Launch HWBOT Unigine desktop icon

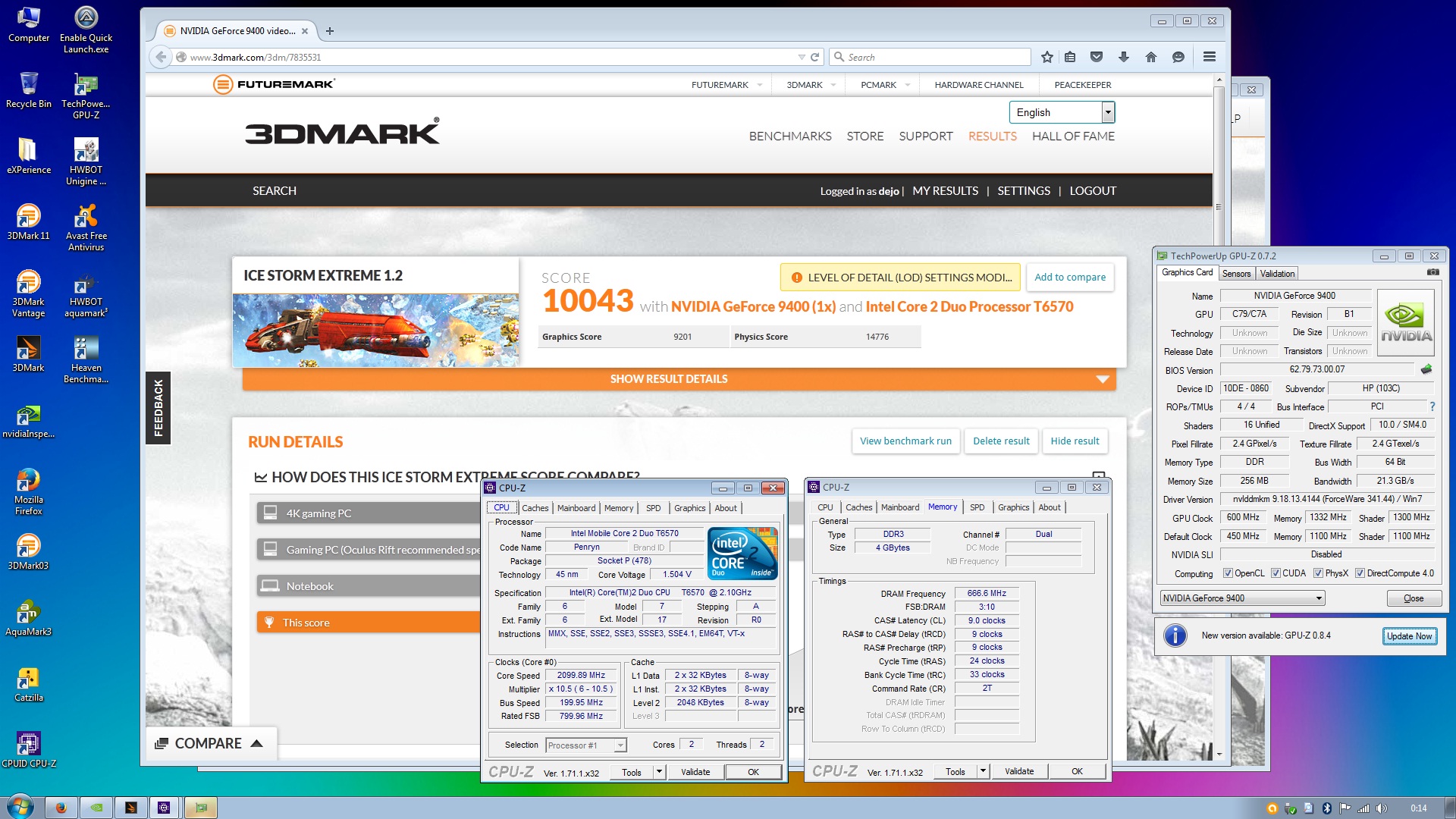(x=86, y=162)
